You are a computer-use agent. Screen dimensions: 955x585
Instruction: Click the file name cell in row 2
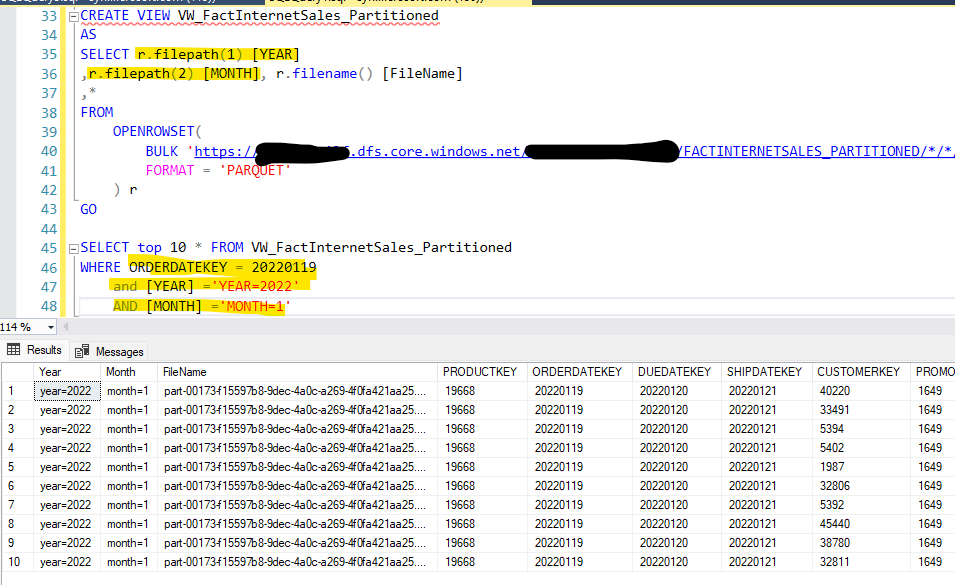click(298, 410)
